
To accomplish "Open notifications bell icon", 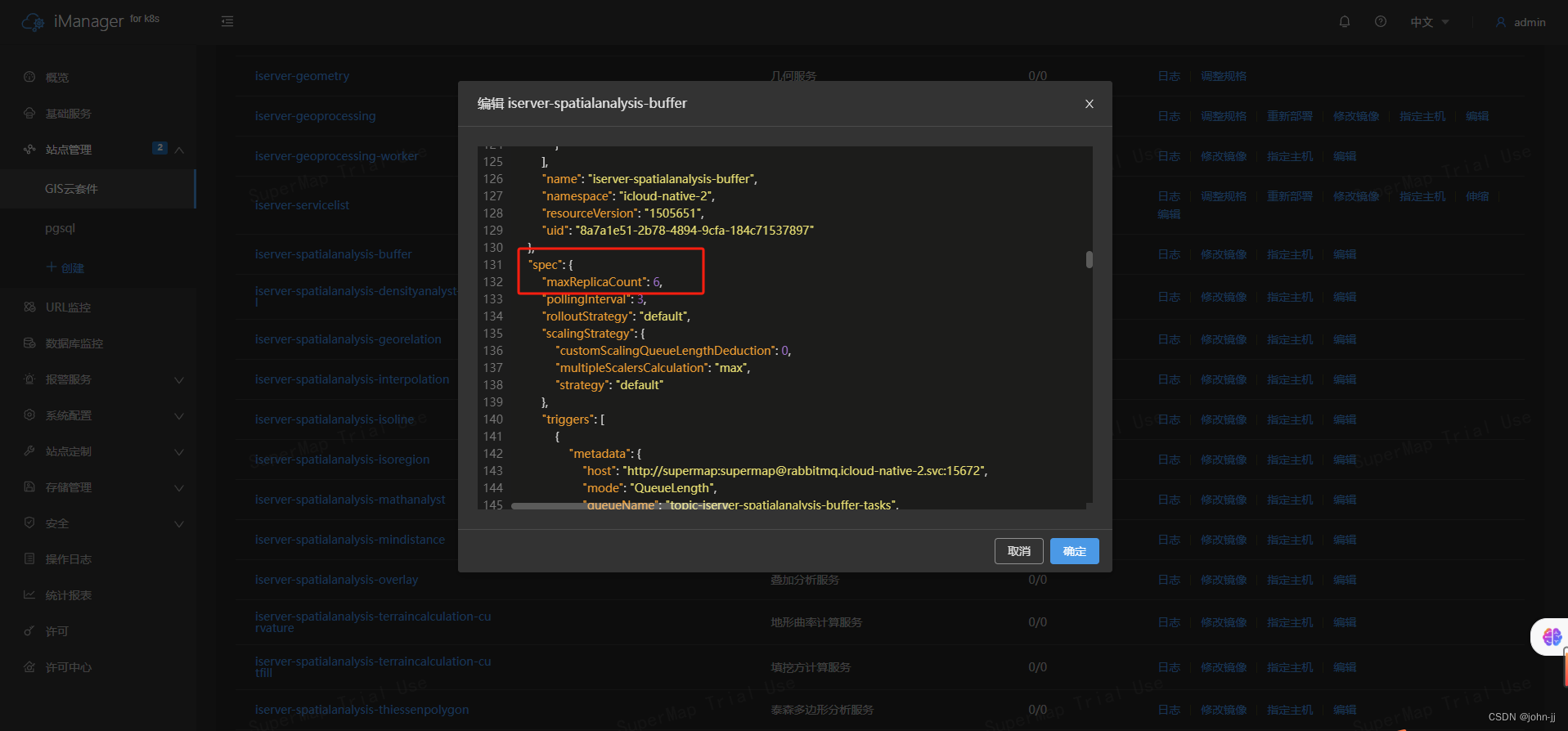I will [1345, 22].
